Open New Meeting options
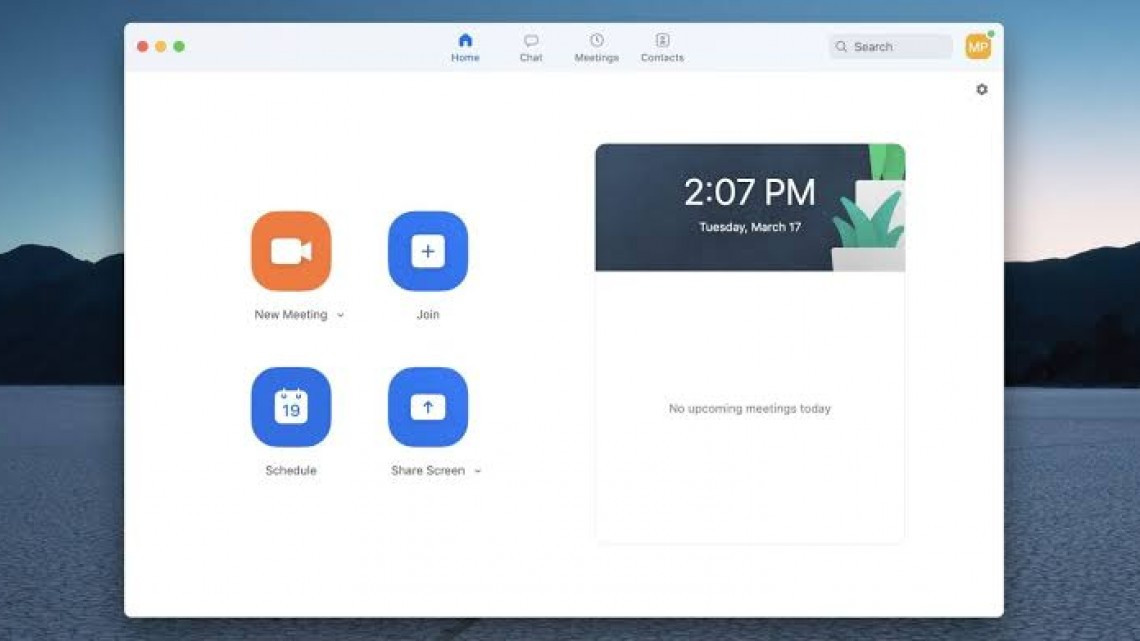Image resolution: width=1140 pixels, height=641 pixels. [338, 314]
